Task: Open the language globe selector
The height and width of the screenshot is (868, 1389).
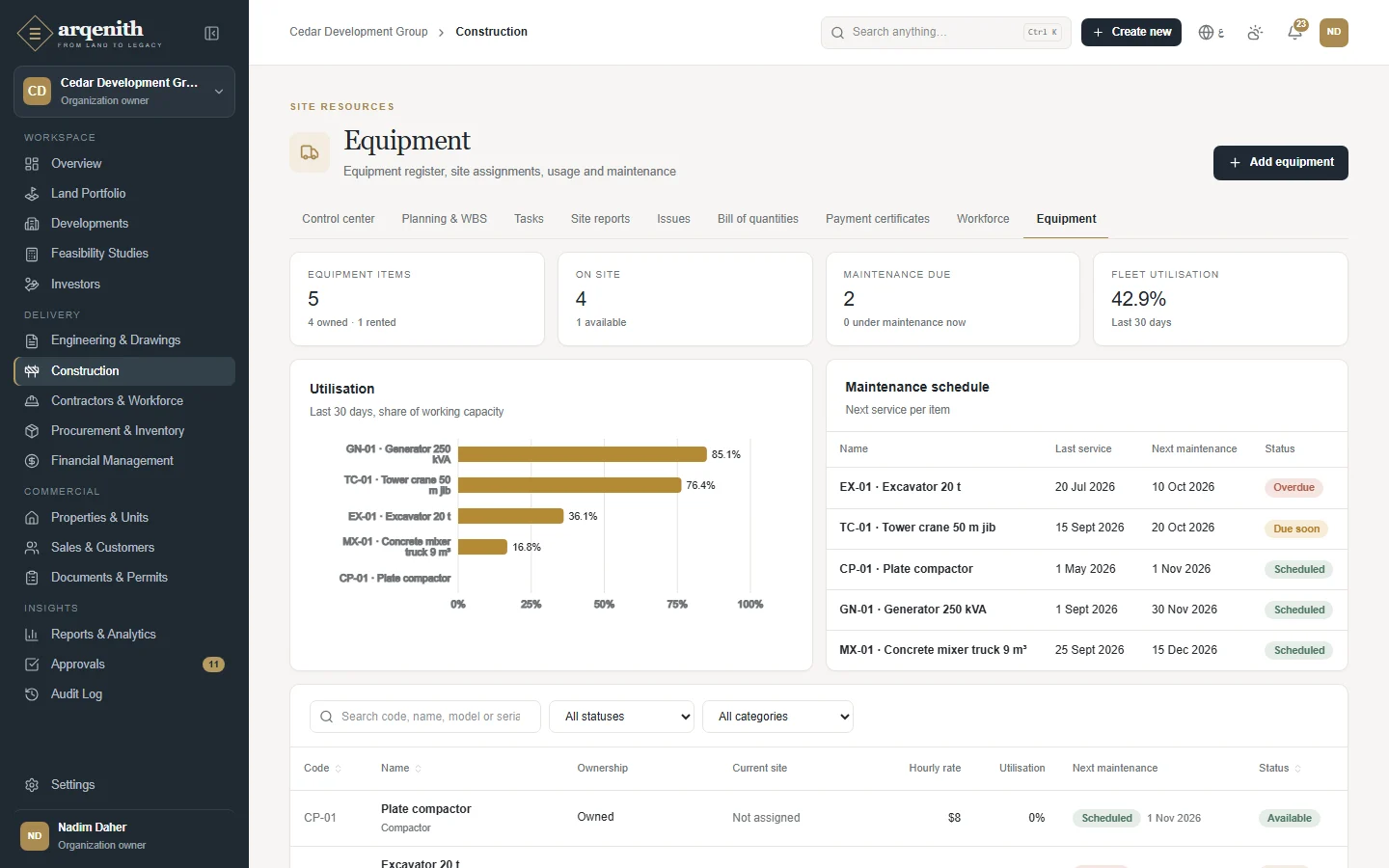Action: coord(1211,33)
